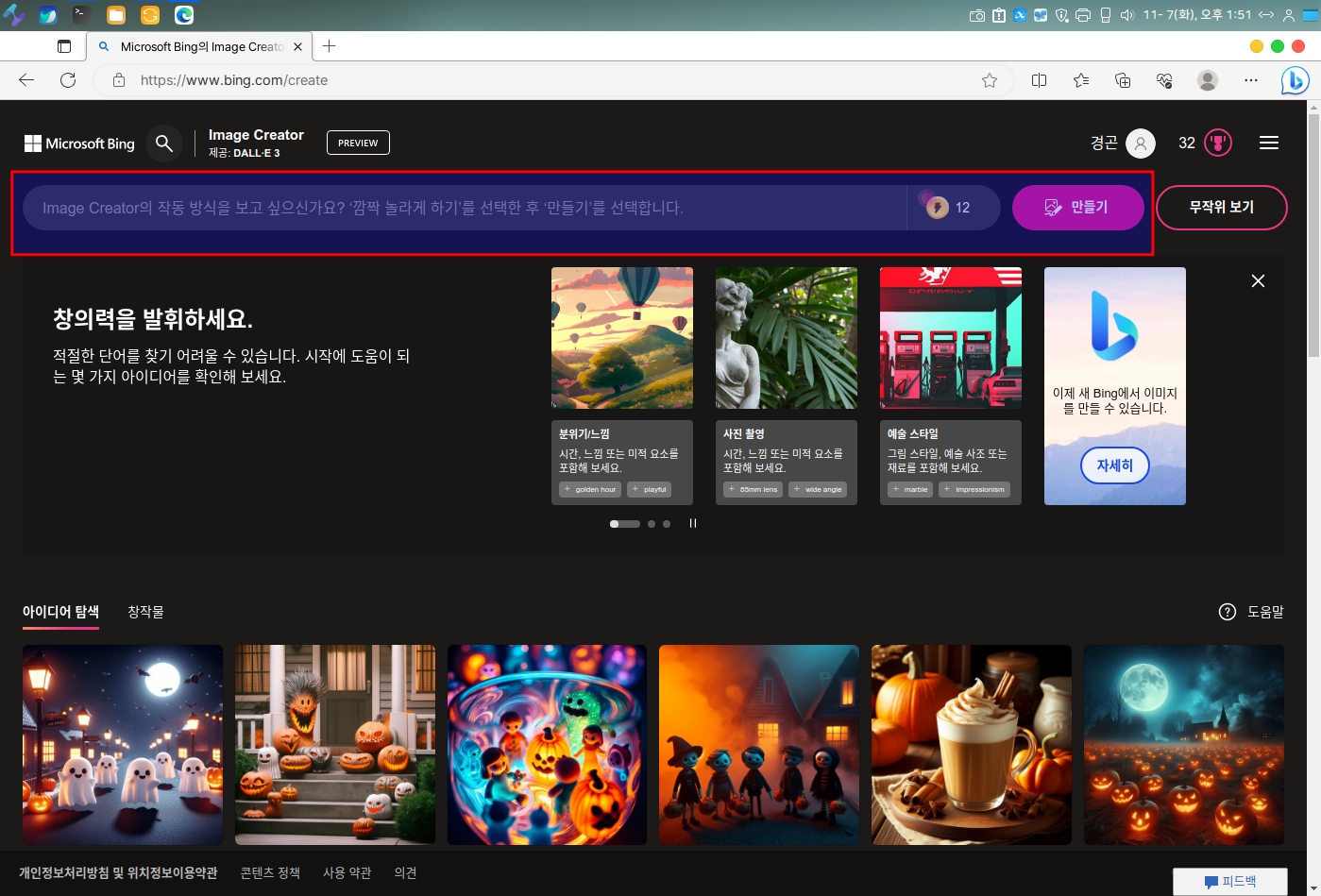1321x896 pixels.
Task: Switch to the 창작물 tab
Action: click(x=145, y=612)
